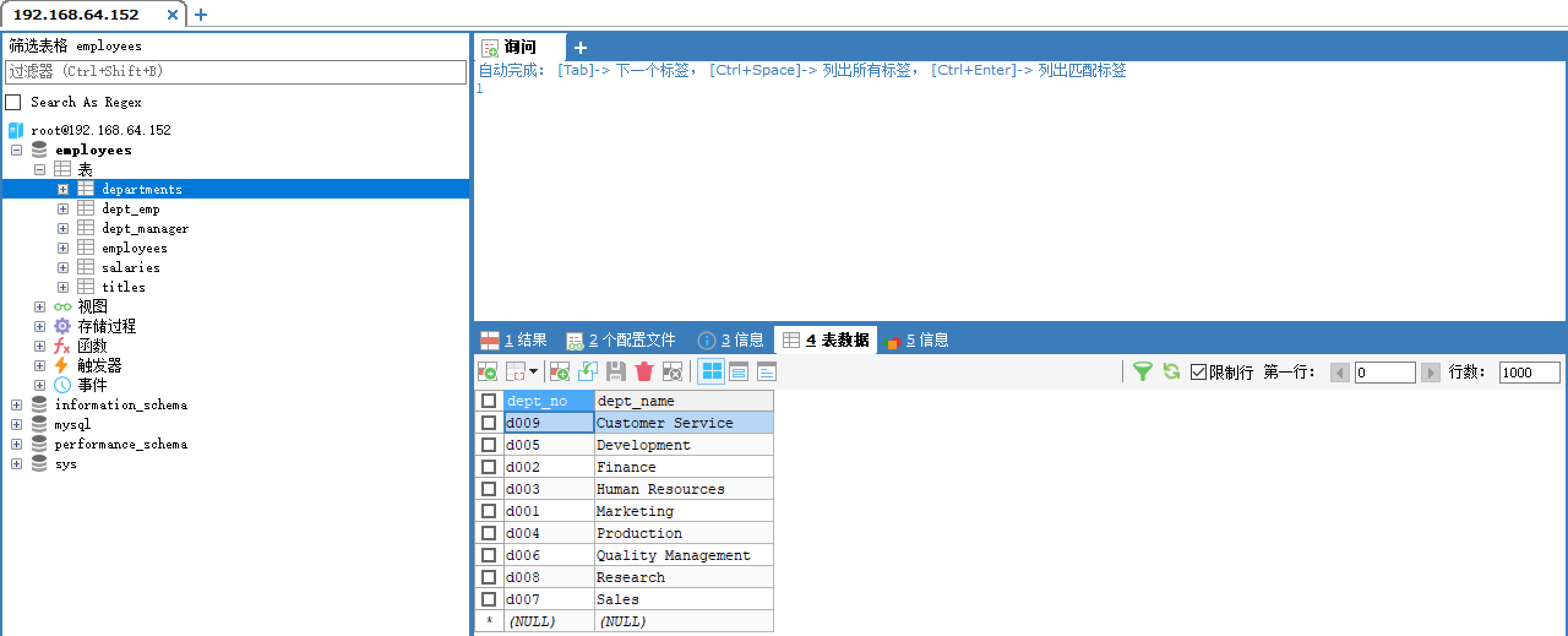
Task: Open the green filter funnel icon
Action: (1144, 372)
